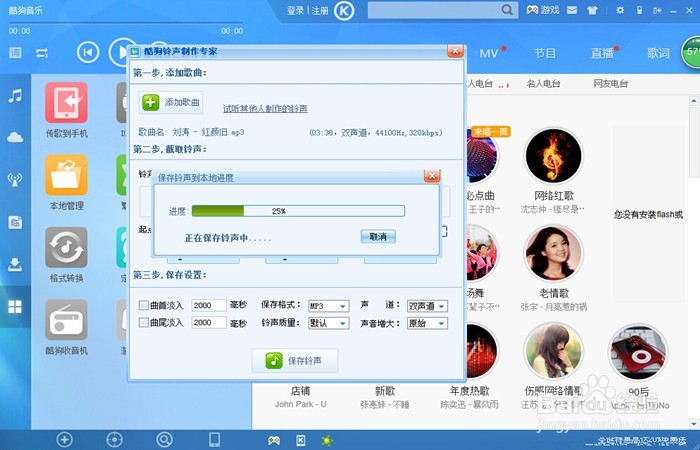The height and width of the screenshot is (450, 700).
Task: Click the 25% saving progress bar
Action: coord(298,211)
